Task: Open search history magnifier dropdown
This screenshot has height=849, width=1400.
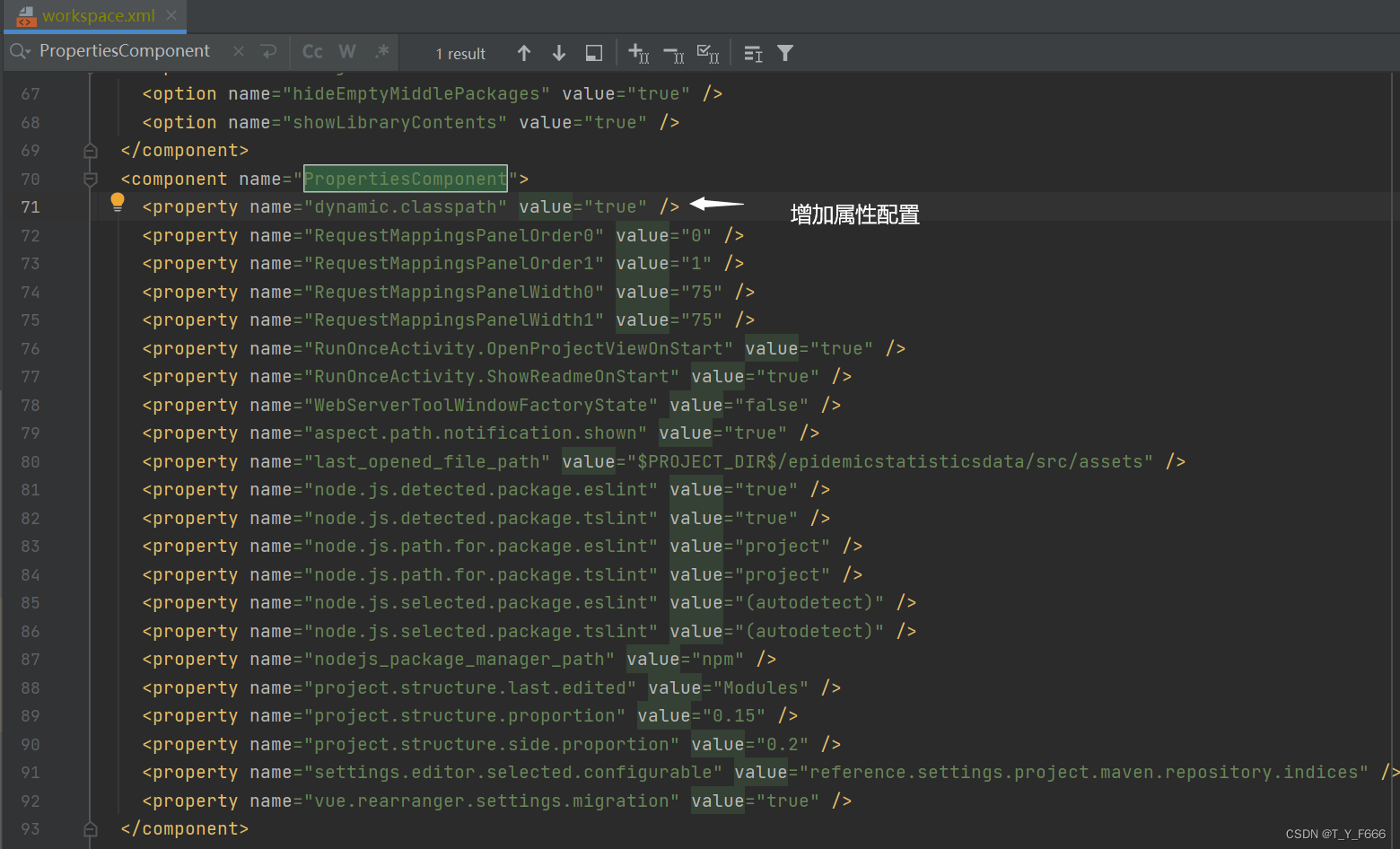Action: [x=20, y=52]
